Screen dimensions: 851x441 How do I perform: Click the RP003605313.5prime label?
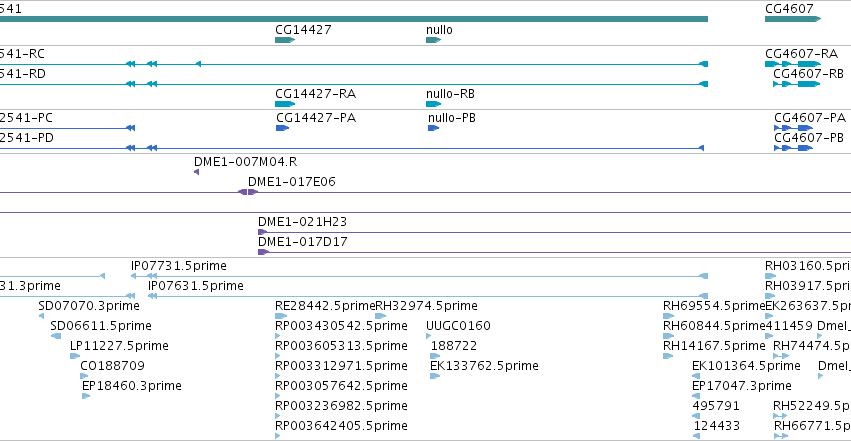pos(341,346)
